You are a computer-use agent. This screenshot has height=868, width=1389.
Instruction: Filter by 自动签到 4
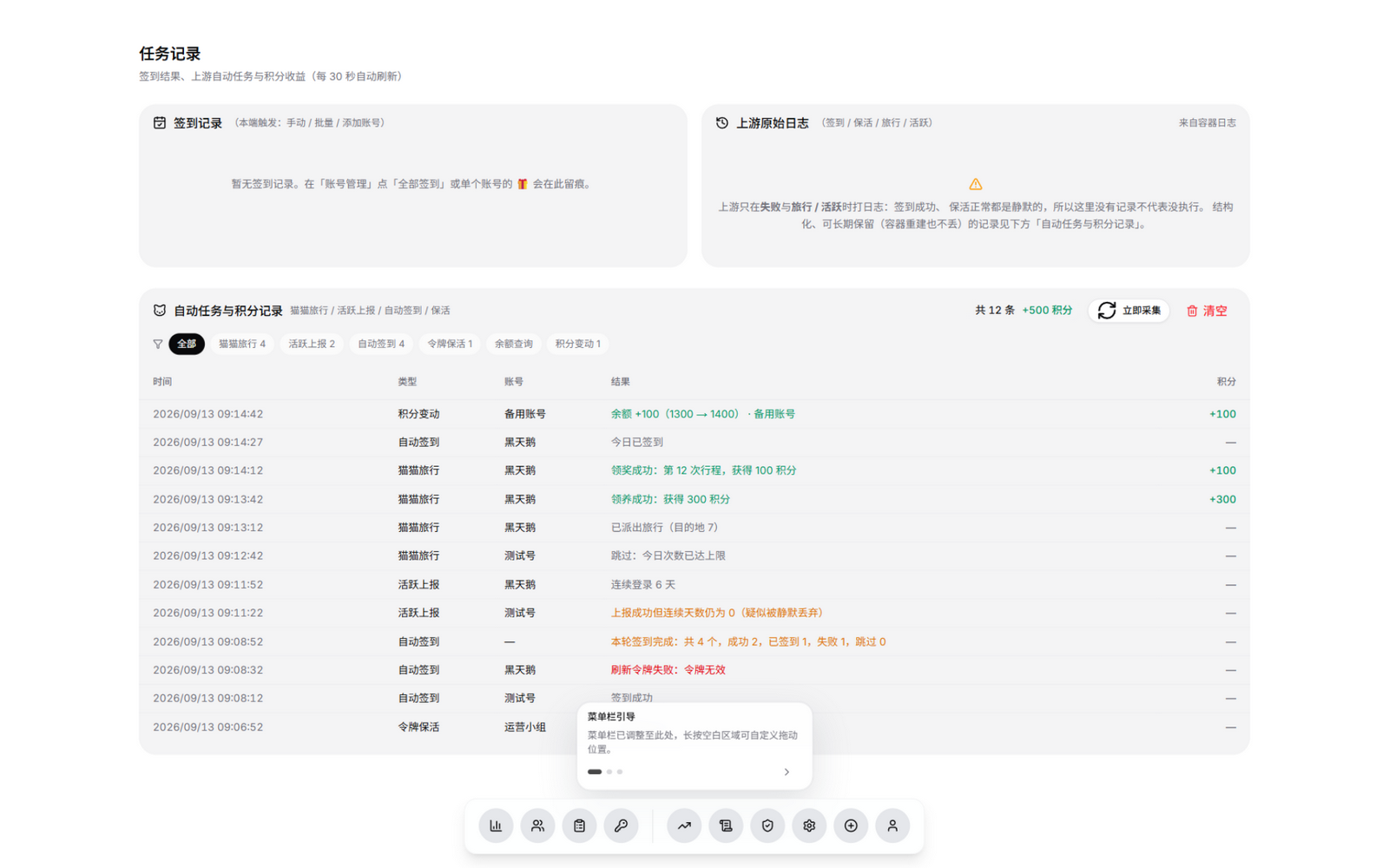point(381,344)
